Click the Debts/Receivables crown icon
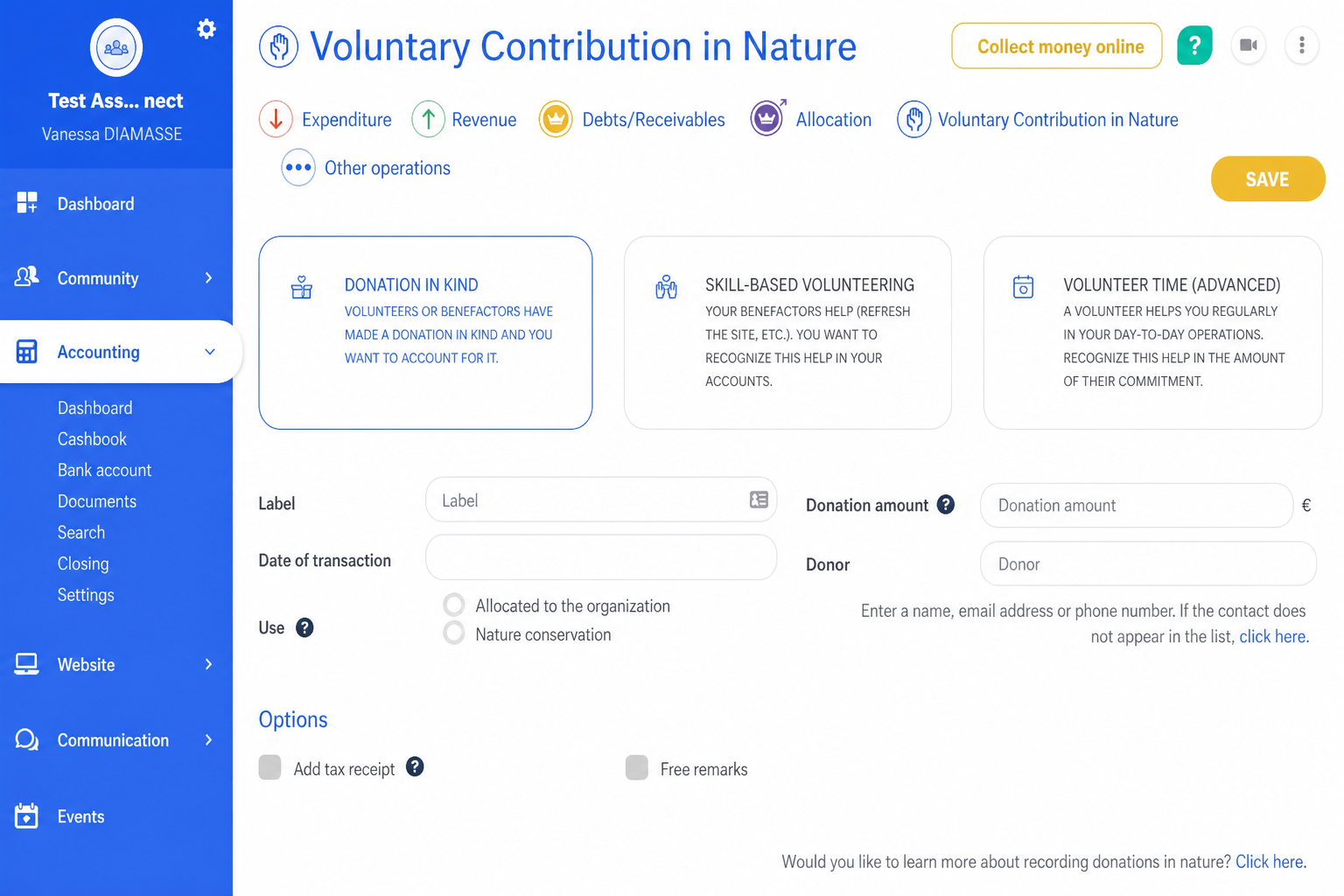Viewport: 1344px width, 896px height. pyautogui.click(x=556, y=119)
